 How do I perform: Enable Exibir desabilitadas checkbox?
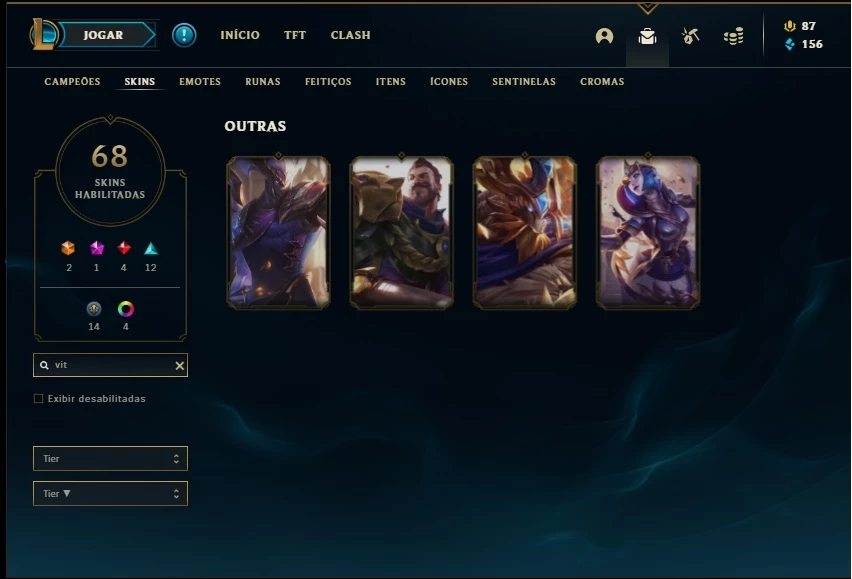click(x=39, y=399)
